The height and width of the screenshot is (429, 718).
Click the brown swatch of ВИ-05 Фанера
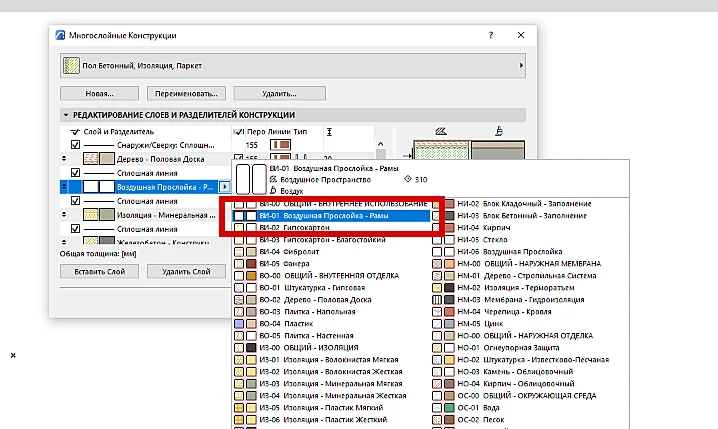[251, 264]
